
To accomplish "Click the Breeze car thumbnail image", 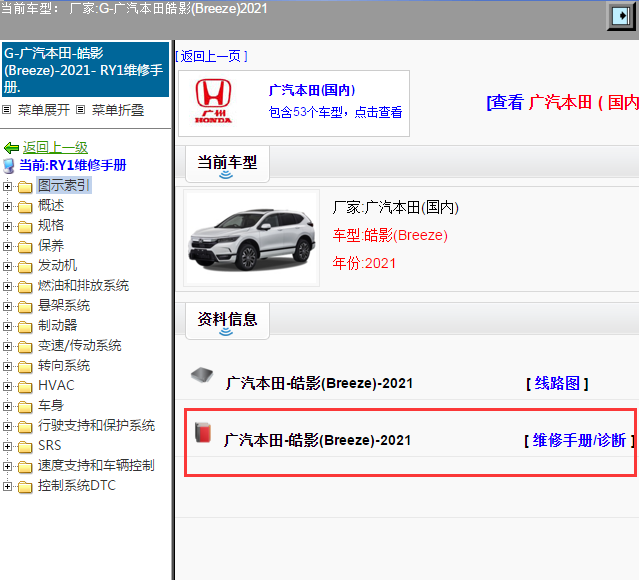I will click(251, 238).
